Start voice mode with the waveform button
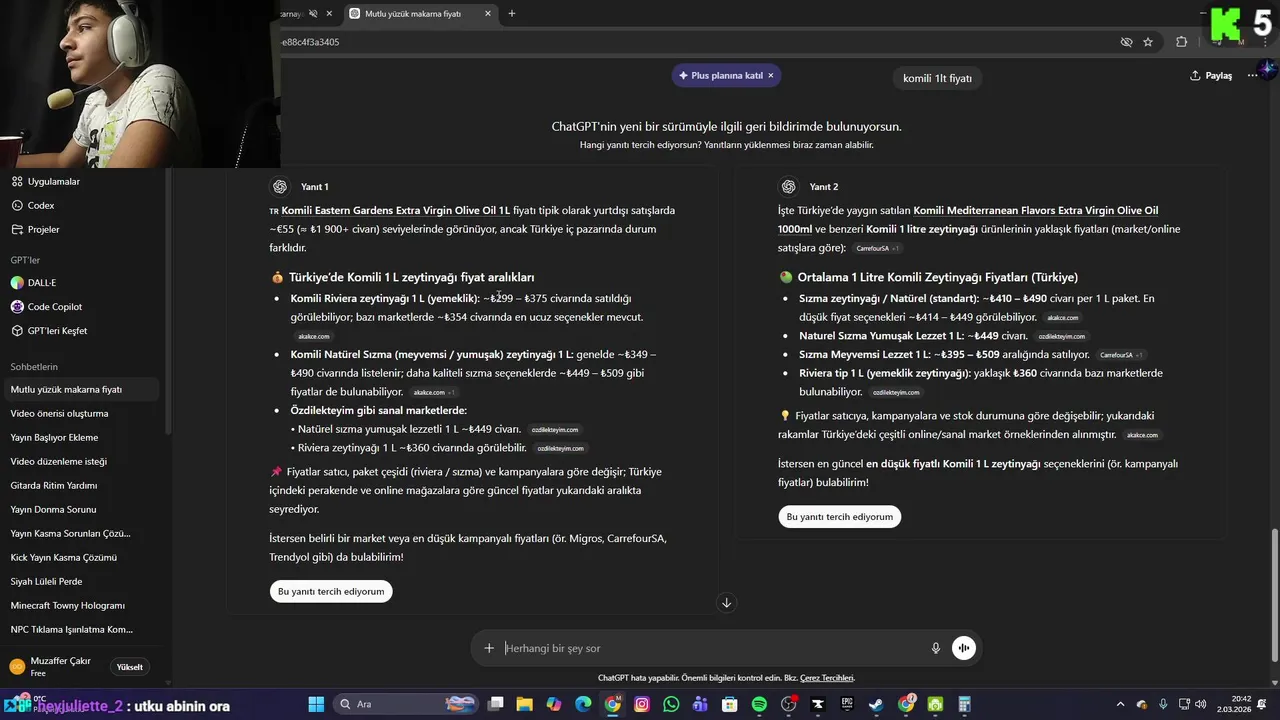This screenshot has width=1280, height=720. point(963,648)
